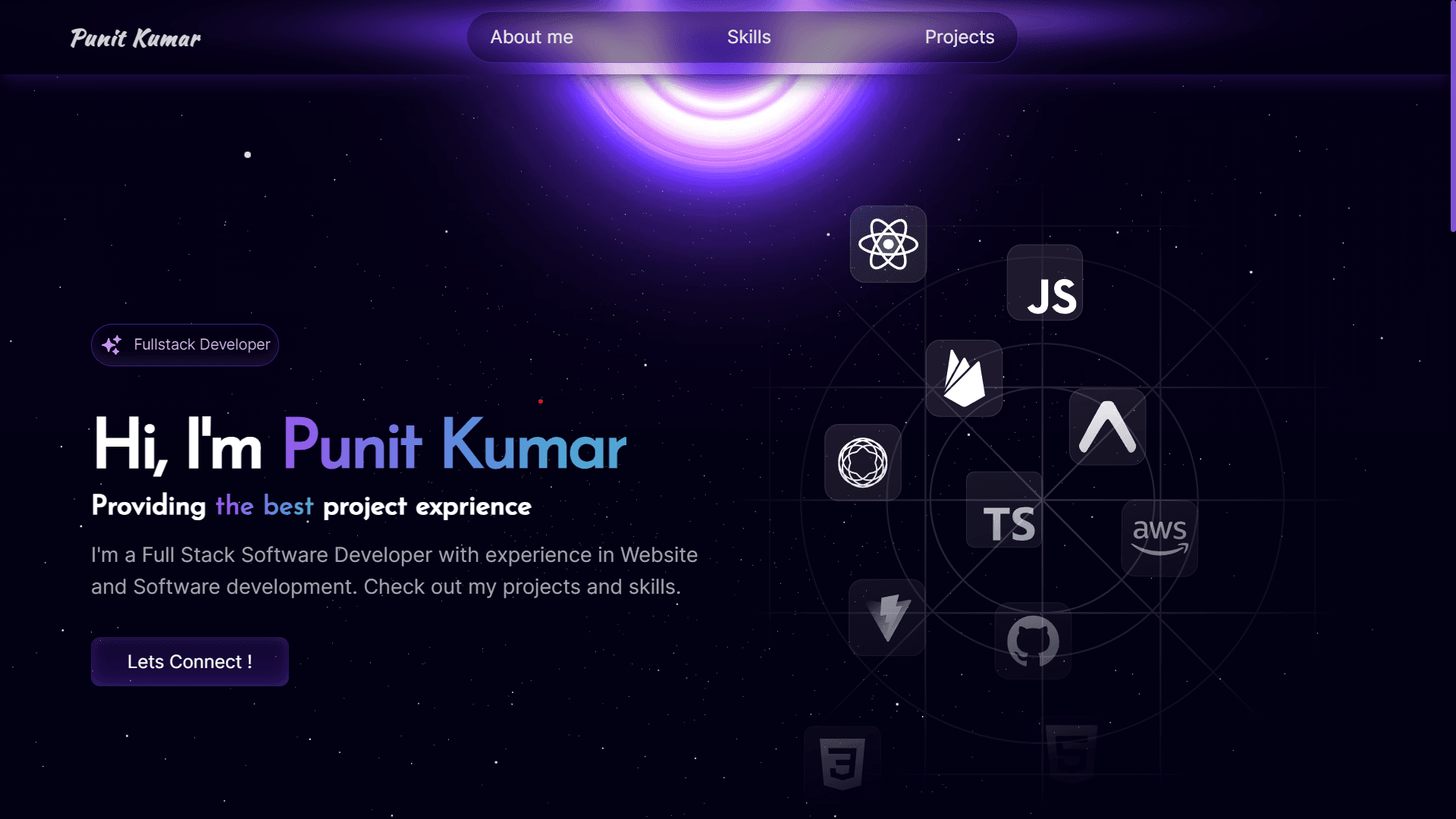1456x819 pixels.
Task: Select the circular geometric mesh icon
Action: 862,463
